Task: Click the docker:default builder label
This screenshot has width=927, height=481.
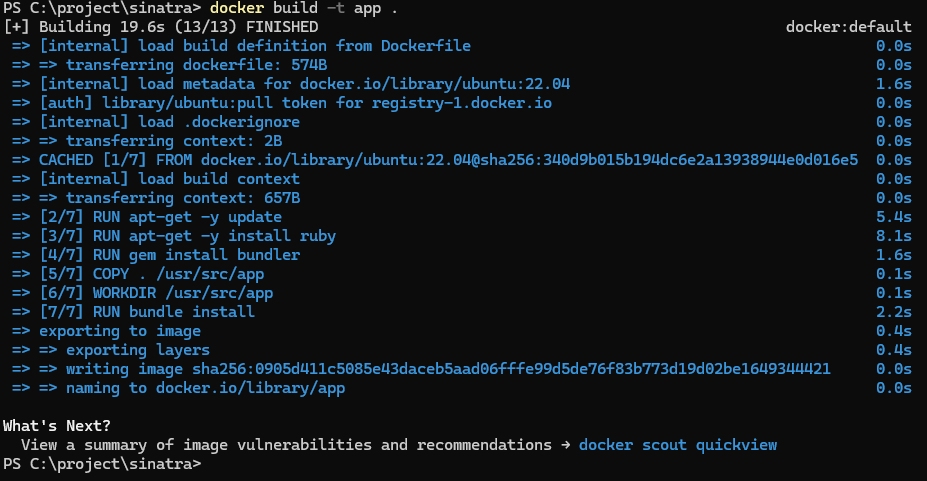Action: click(x=848, y=27)
